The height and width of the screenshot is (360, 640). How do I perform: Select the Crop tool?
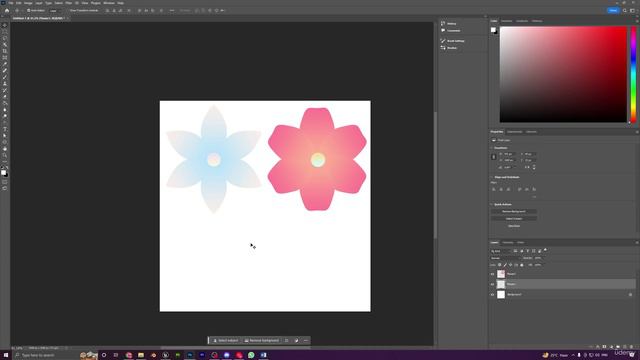pyautogui.click(x=5, y=51)
